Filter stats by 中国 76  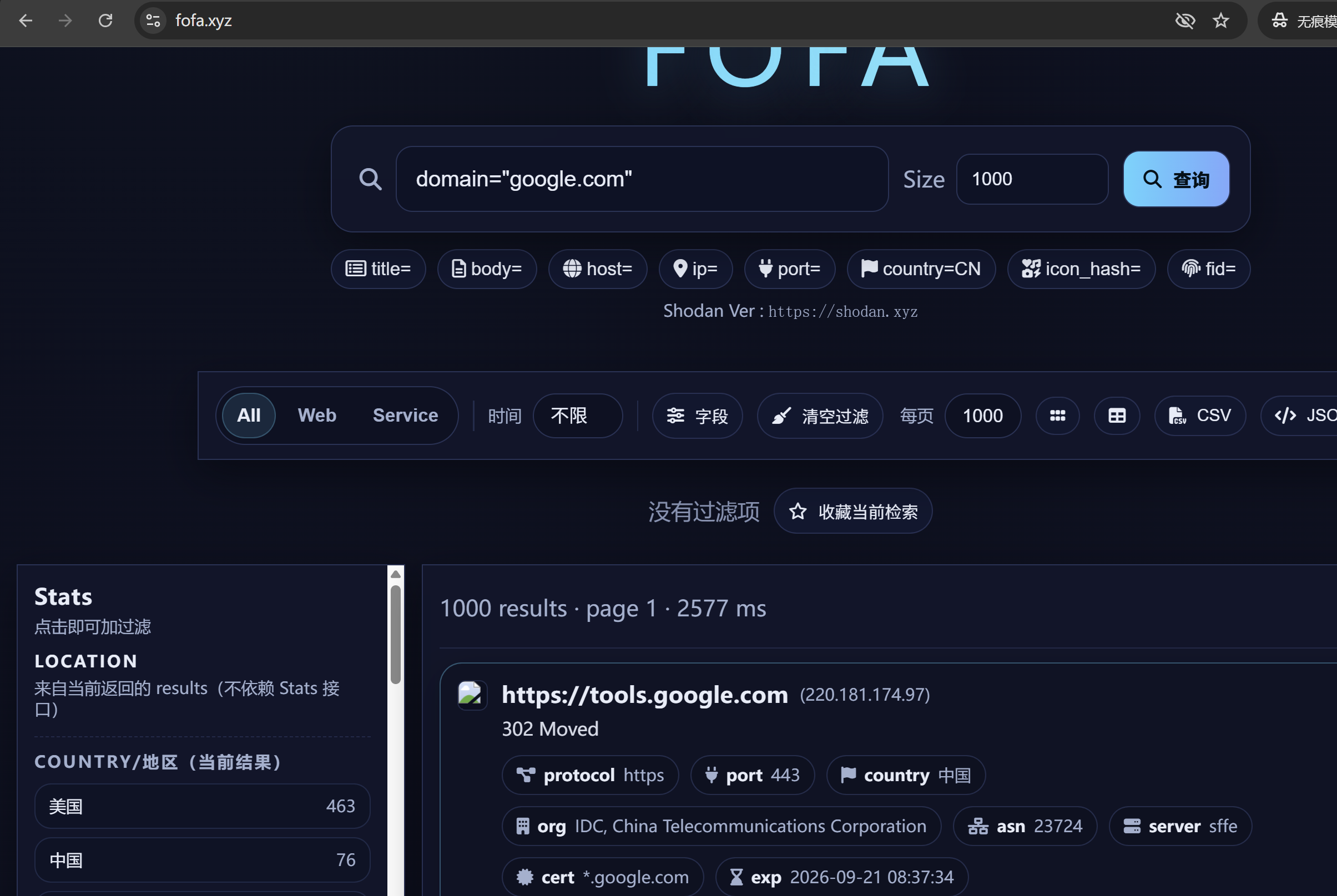tap(203, 860)
